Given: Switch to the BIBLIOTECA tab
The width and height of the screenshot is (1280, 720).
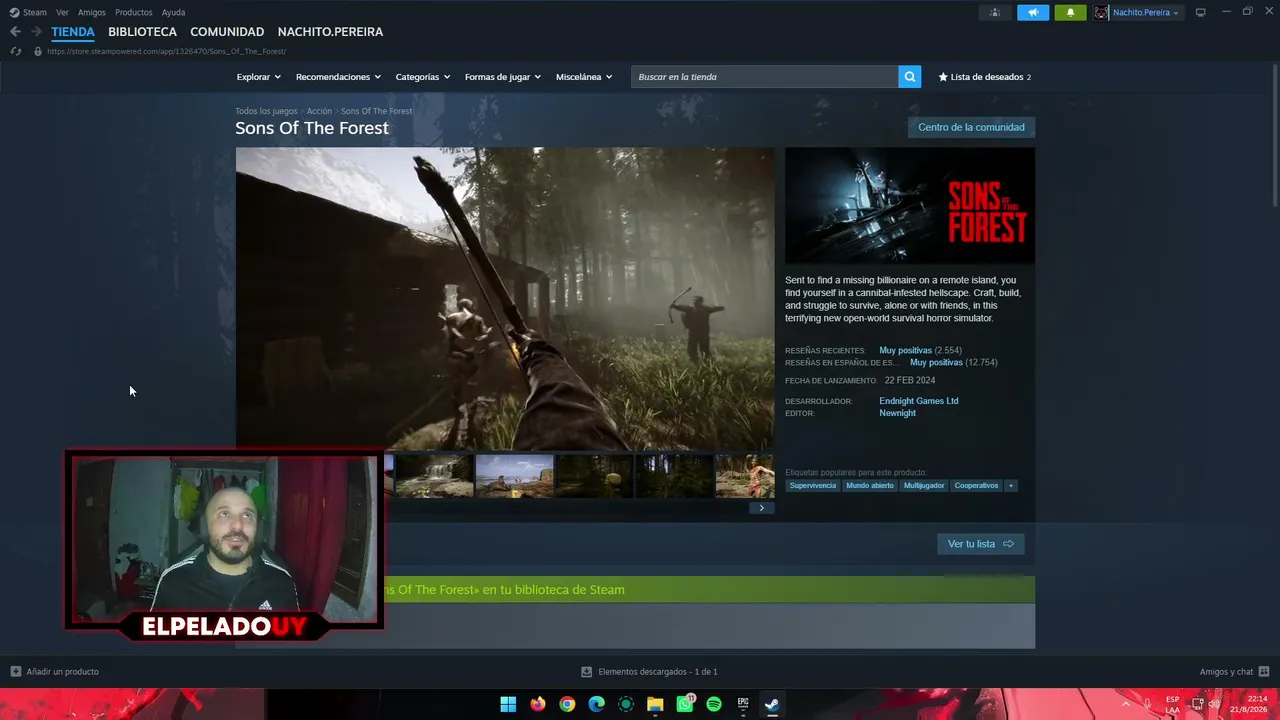Looking at the screenshot, I should 142,32.
